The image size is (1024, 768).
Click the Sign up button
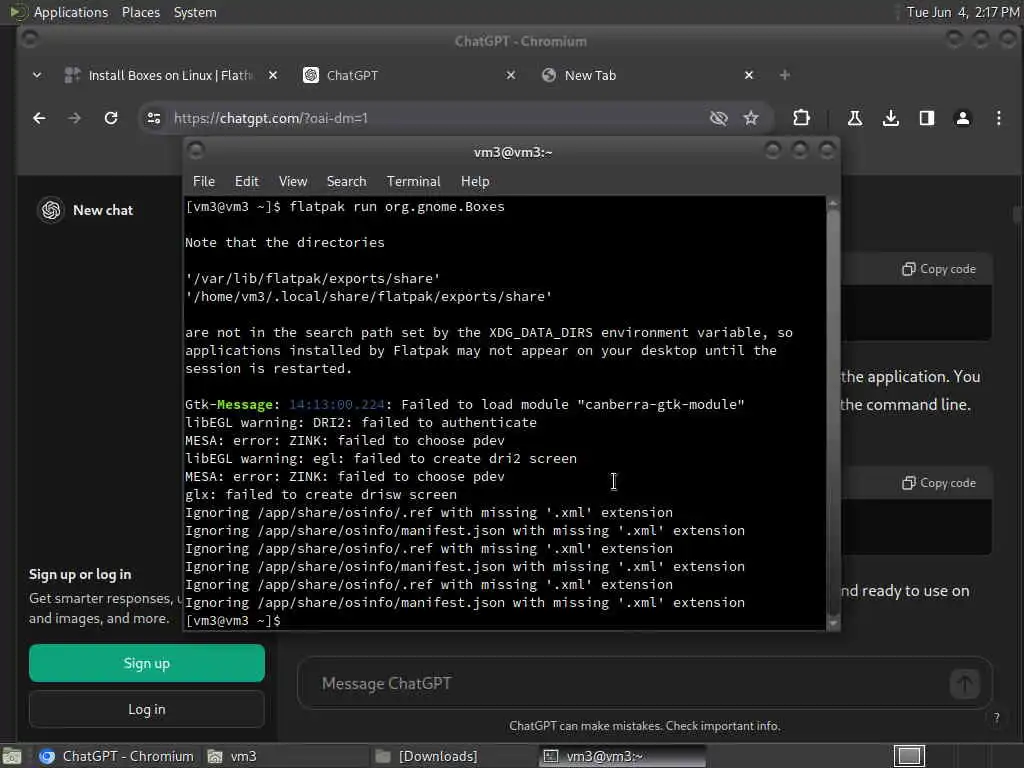coord(147,664)
